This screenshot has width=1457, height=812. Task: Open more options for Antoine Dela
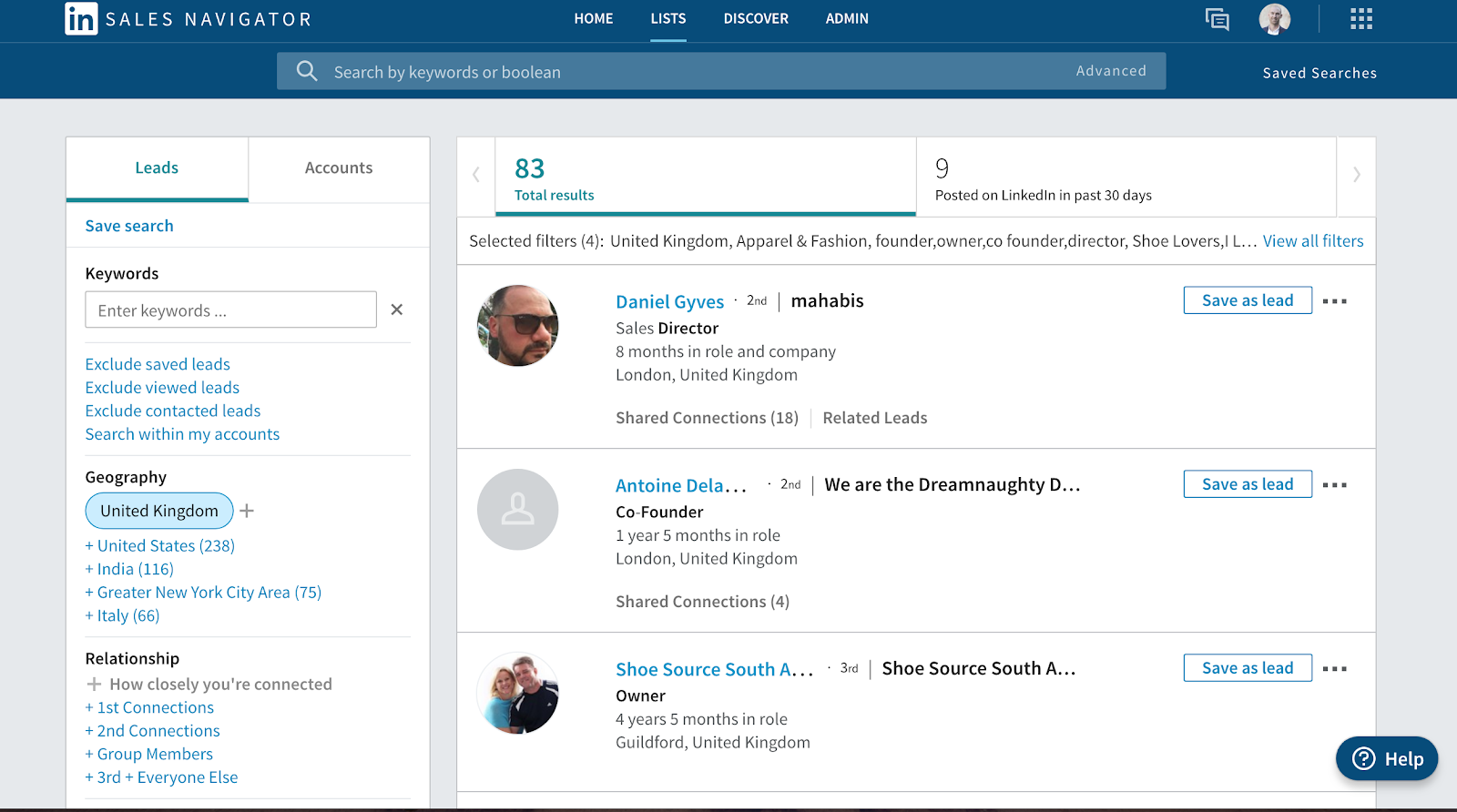(x=1334, y=485)
